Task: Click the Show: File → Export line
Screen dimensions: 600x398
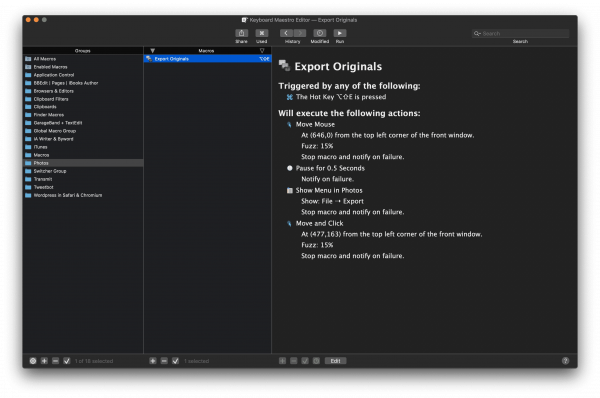Action: [x=333, y=201]
